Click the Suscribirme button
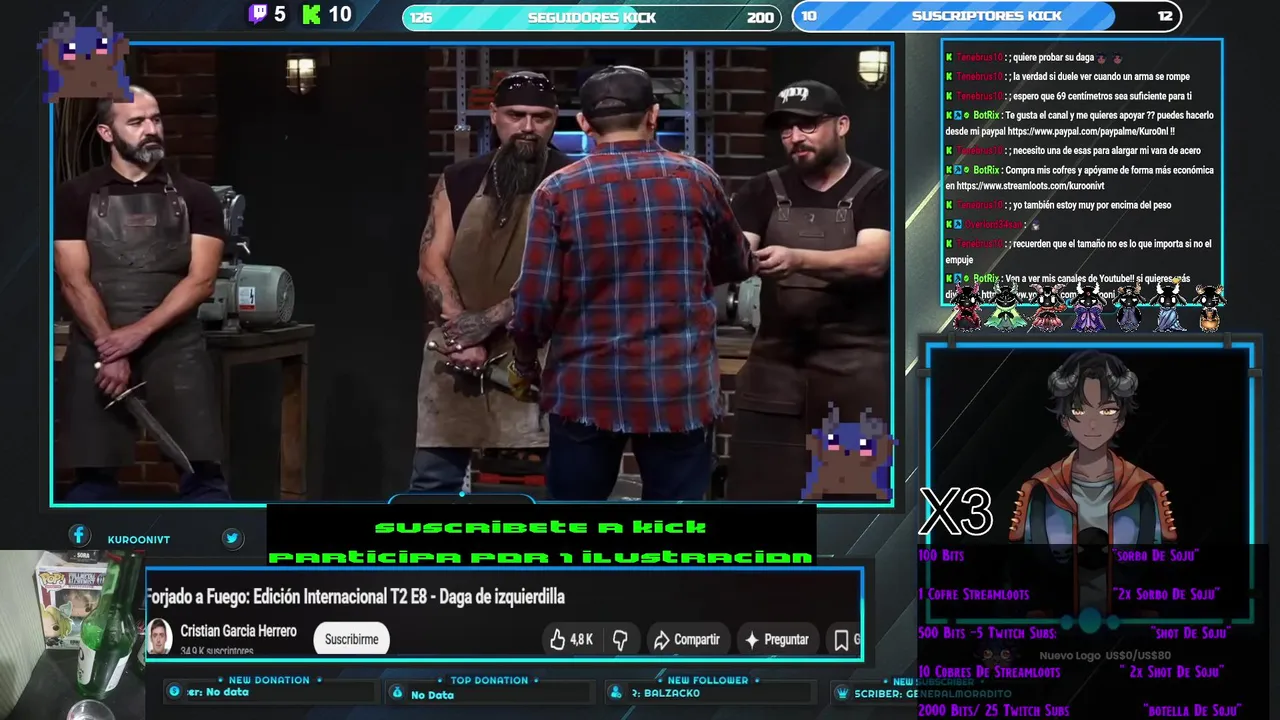 (351, 639)
